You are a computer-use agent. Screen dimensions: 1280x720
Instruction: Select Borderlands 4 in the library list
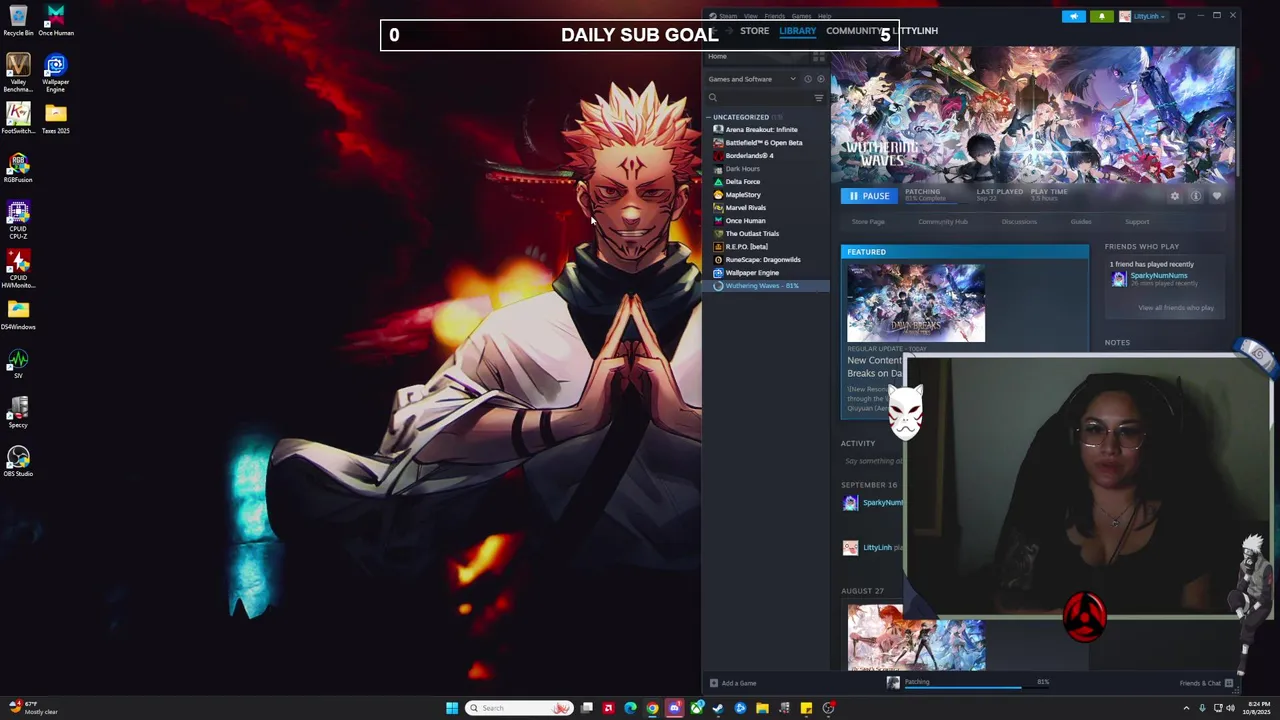pos(749,156)
